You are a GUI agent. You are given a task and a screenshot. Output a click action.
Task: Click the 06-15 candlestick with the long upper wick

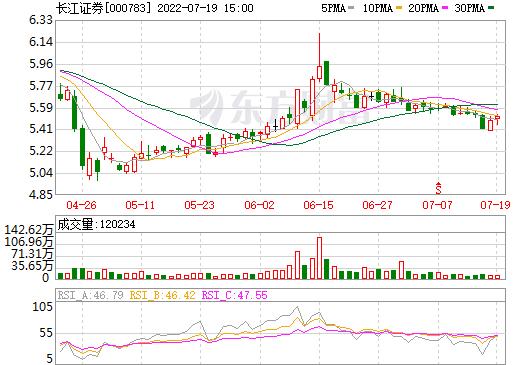(319, 57)
